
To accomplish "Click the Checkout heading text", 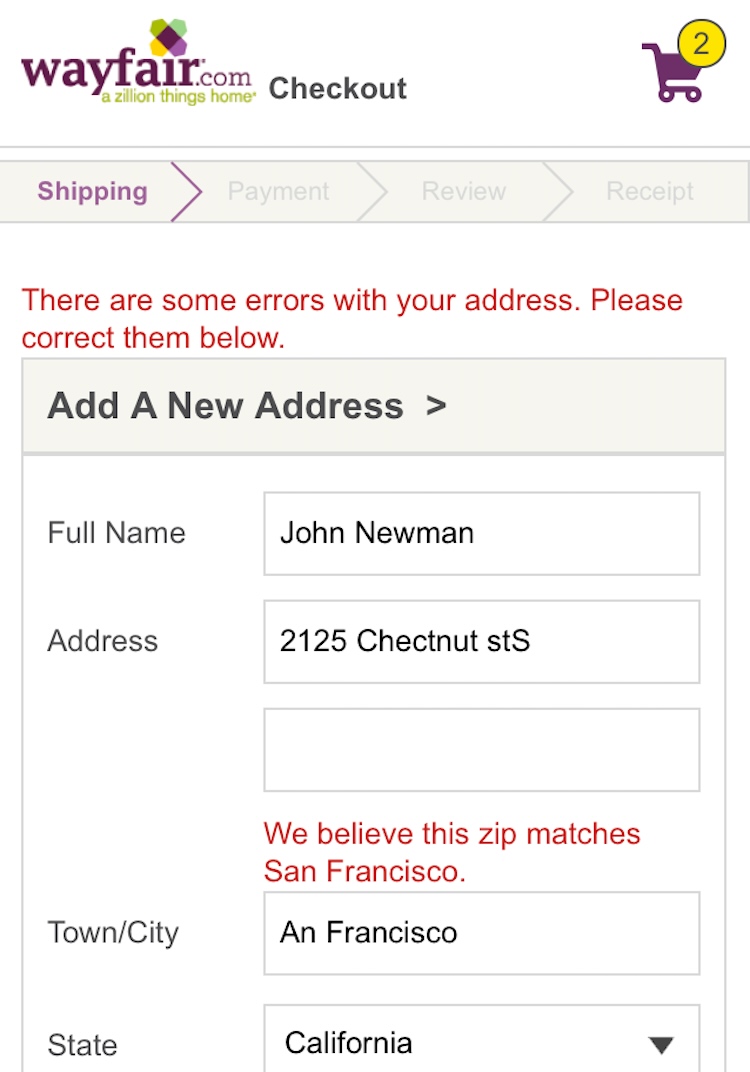I will click(338, 88).
